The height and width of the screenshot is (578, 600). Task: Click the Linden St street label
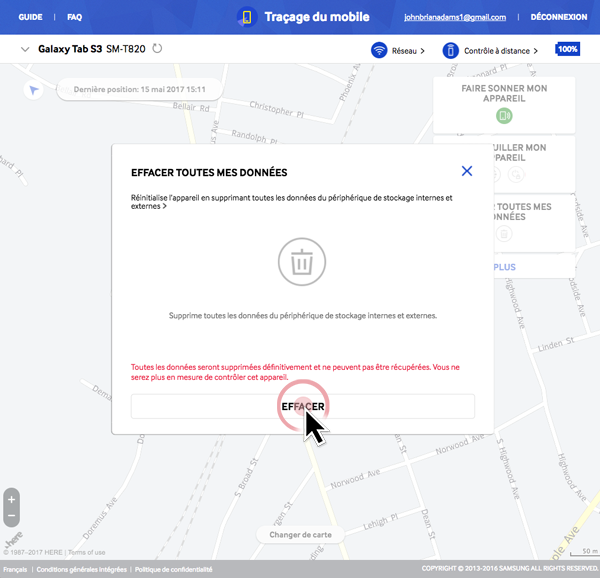(556, 344)
